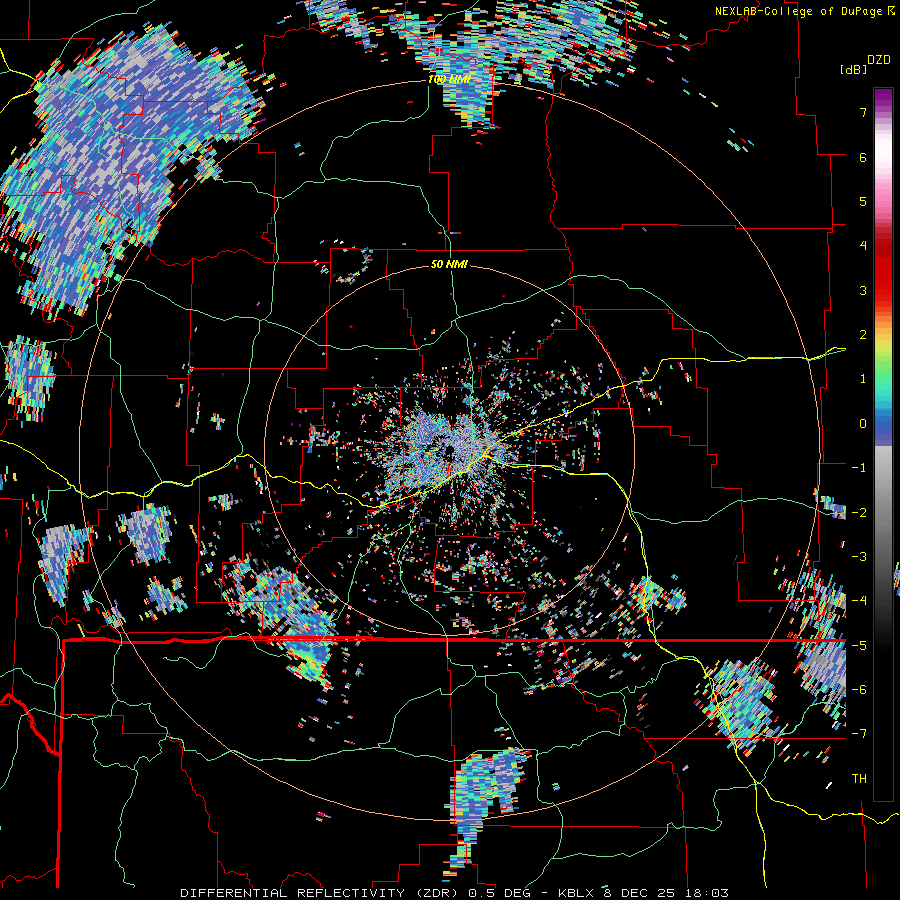Click the 2 value on color scale
Screen dimensions: 900x900
coord(863,335)
